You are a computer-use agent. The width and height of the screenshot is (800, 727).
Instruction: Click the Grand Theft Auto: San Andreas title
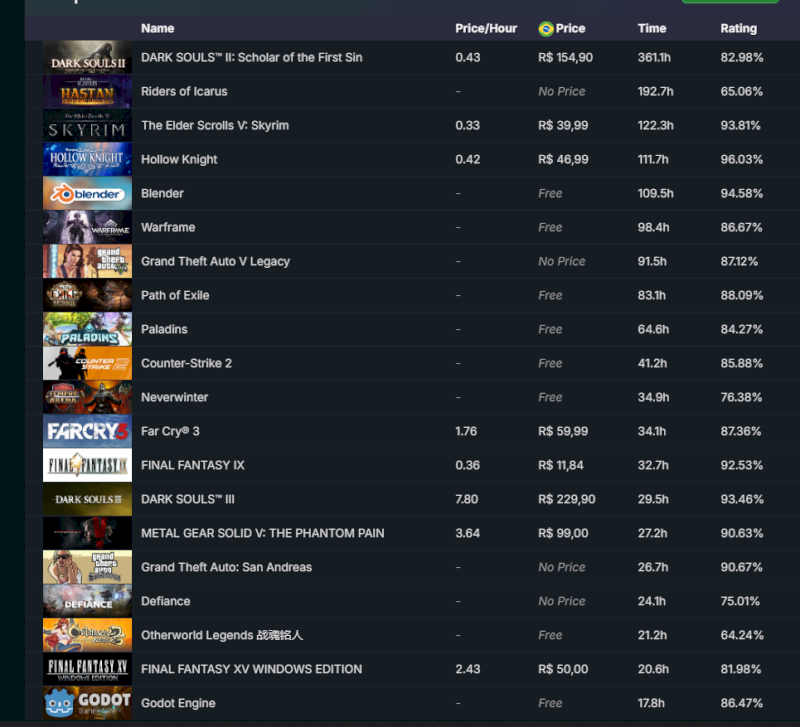pyautogui.click(x=226, y=568)
